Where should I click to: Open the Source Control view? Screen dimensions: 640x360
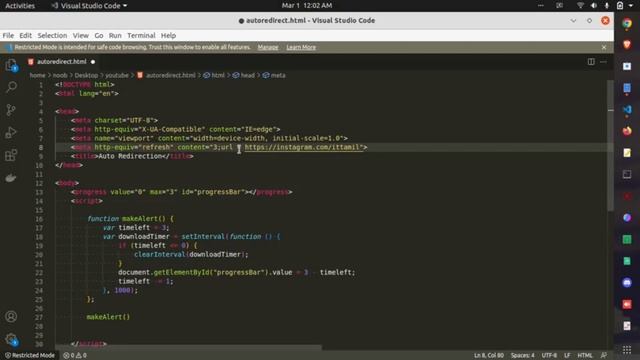[11, 110]
